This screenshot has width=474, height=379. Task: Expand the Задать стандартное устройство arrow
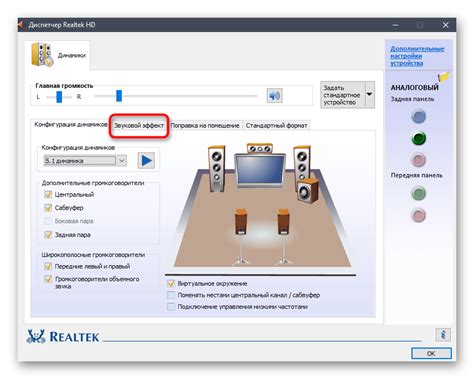[x=369, y=95]
